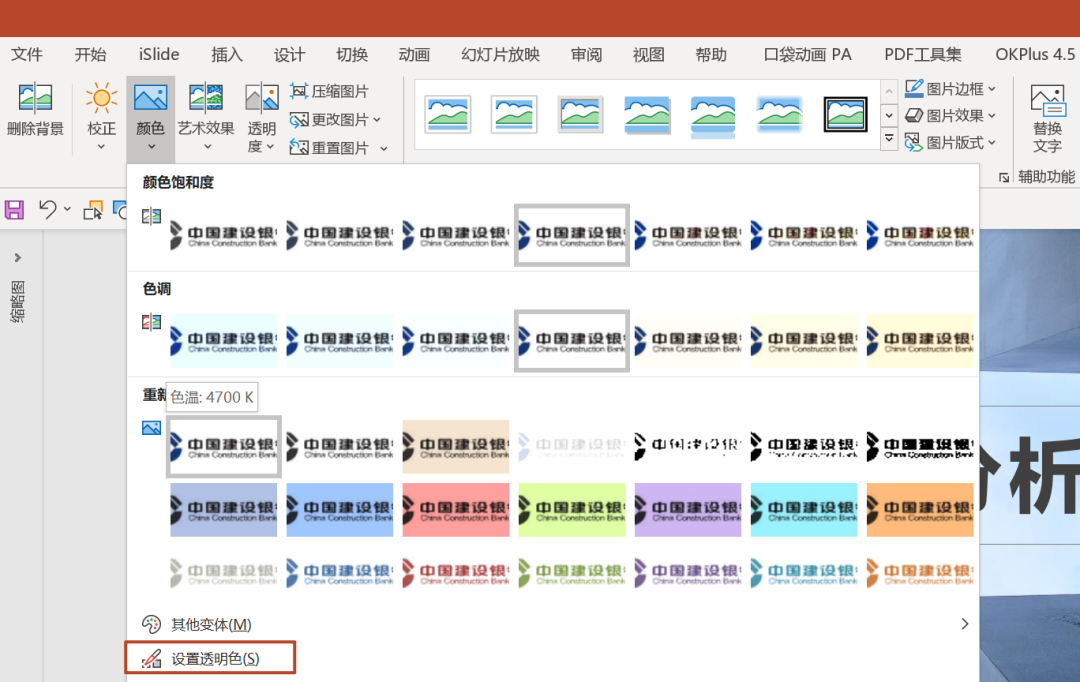Click Compress Pictures (压缩图片)
This screenshot has width=1080, height=682.
tap(329, 91)
